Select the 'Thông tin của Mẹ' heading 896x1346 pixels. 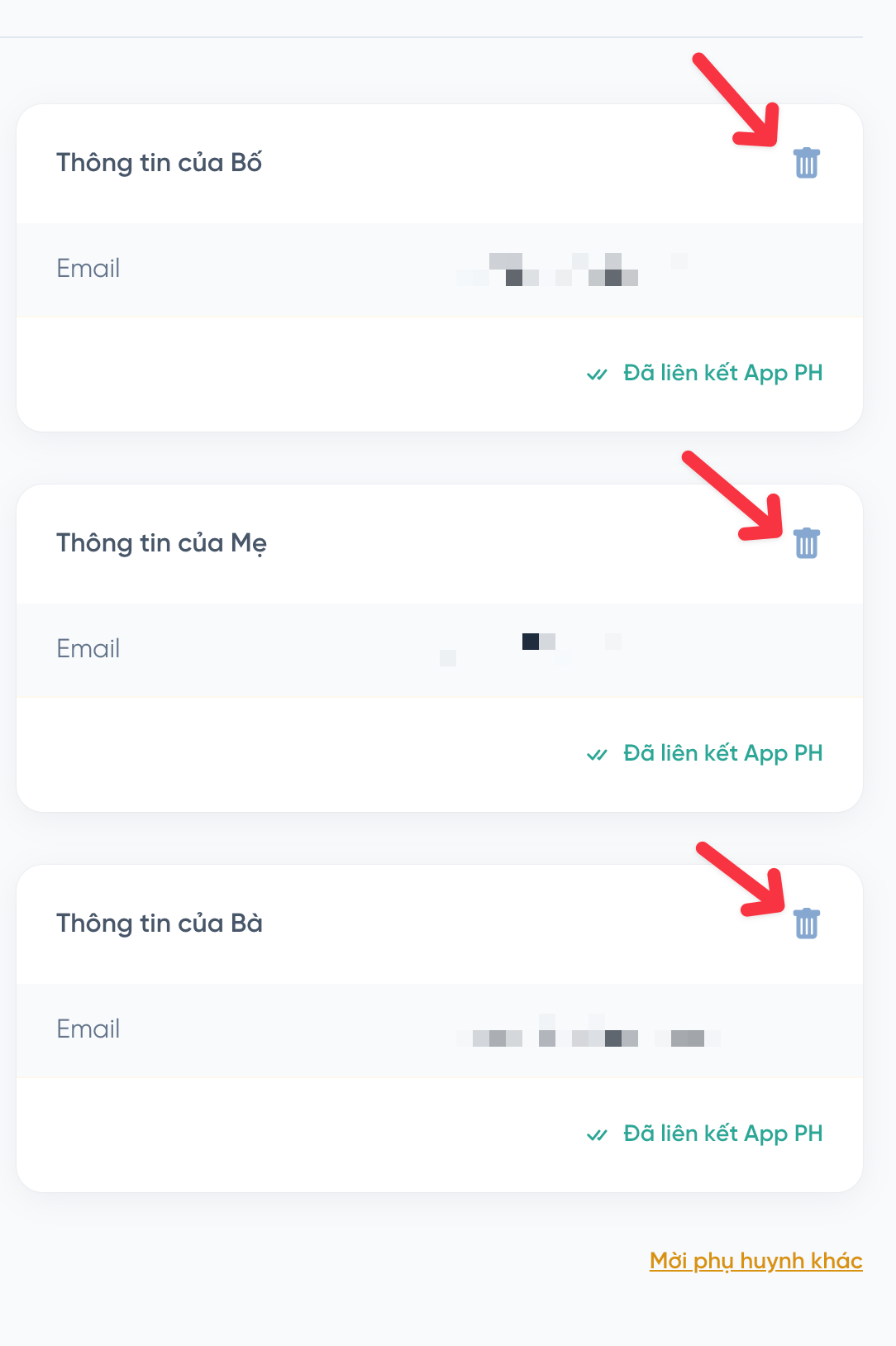click(x=161, y=543)
